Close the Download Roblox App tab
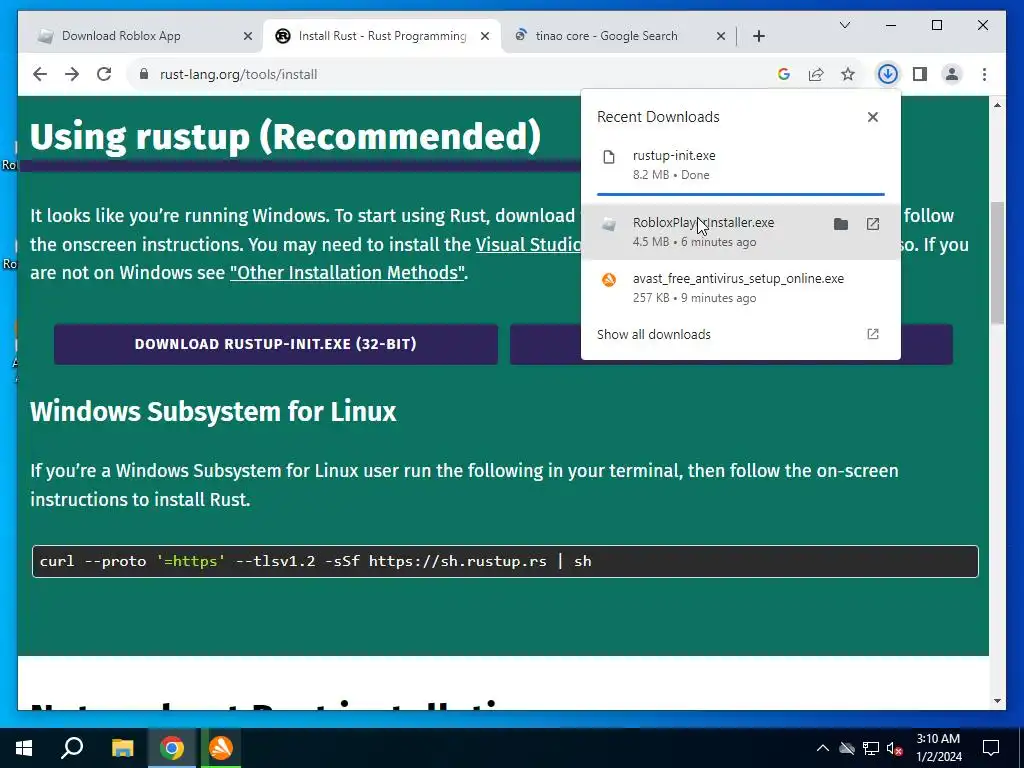Screen dimensions: 1024x768 [x=248, y=37]
